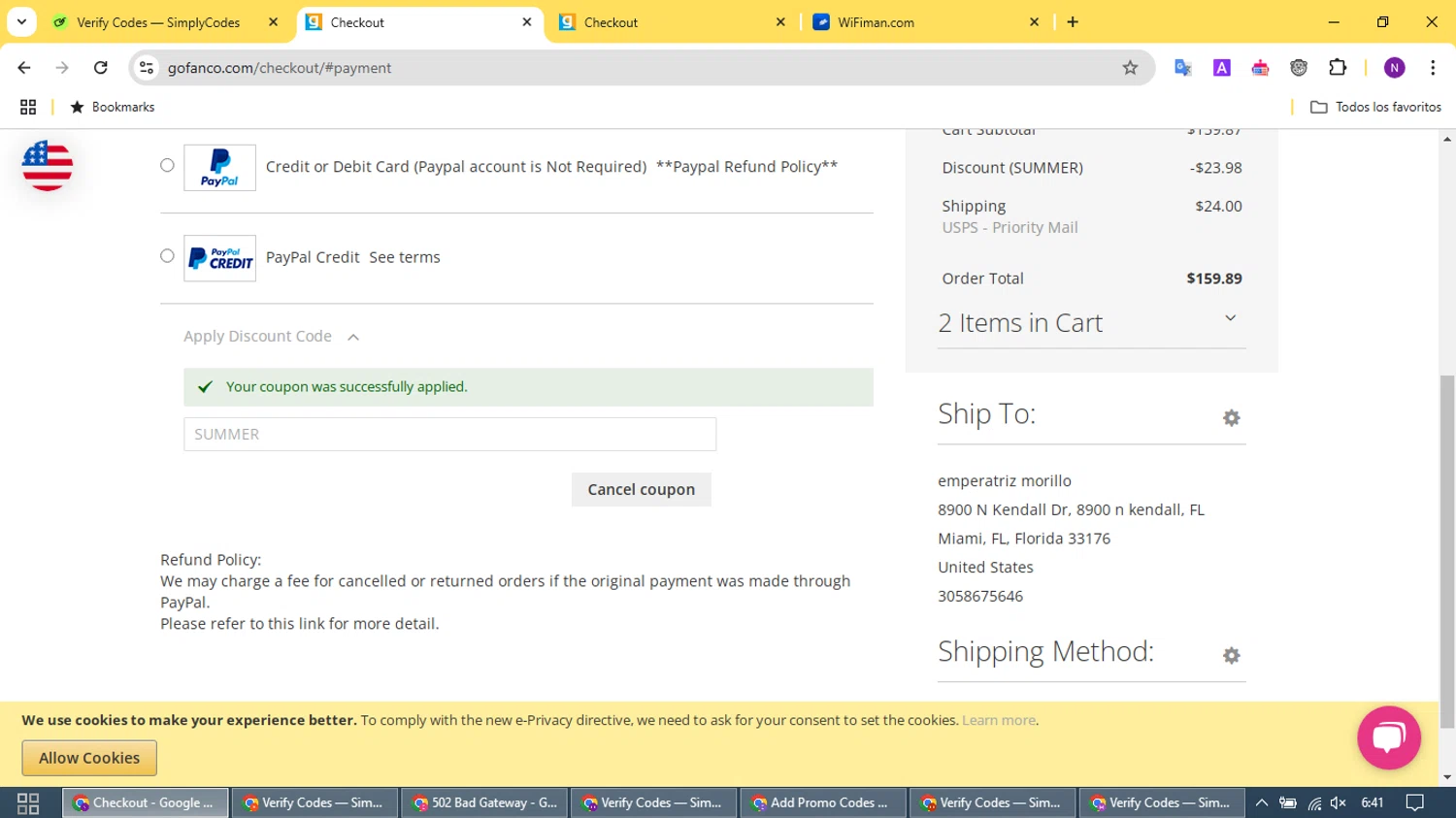Image resolution: width=1456 pixels, height=818 pixels.
Task: Click the Google Translate extension icon
Action: (x=1182, y=68)
